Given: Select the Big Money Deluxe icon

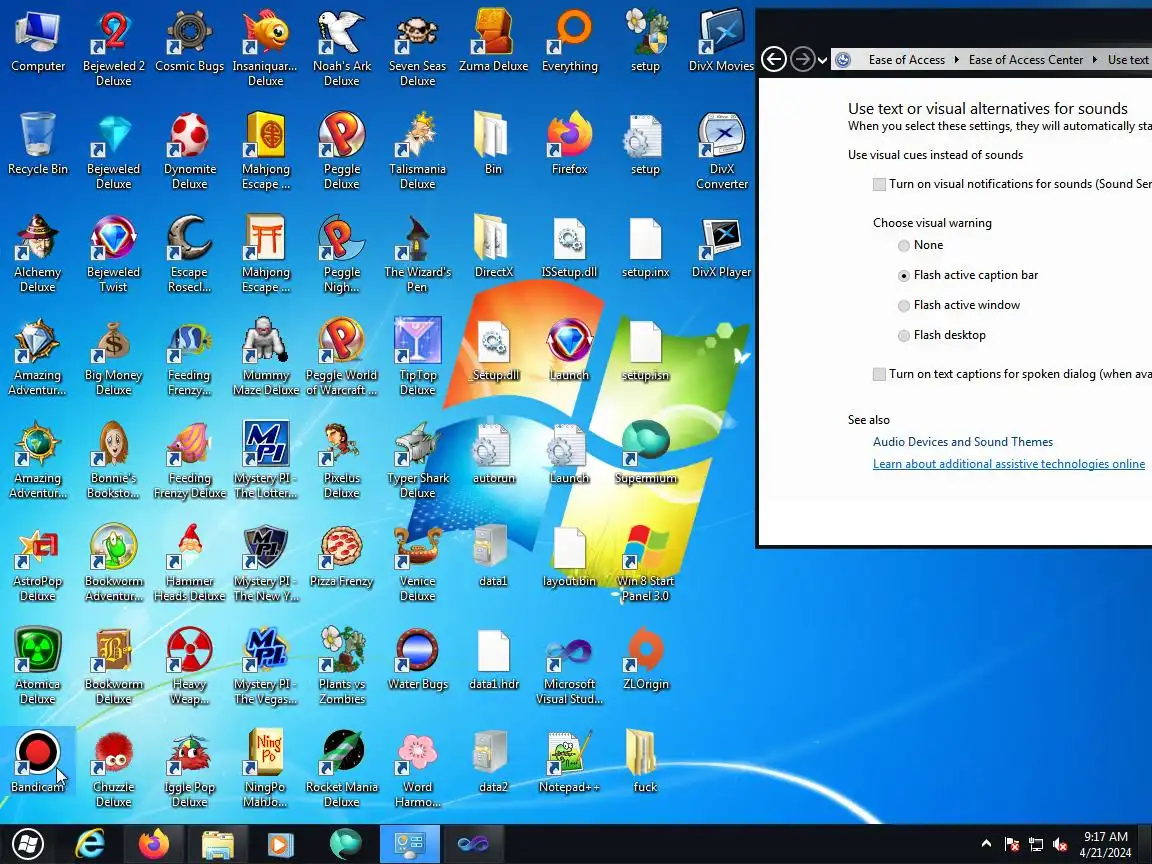Looking at the screenshot, I should tap(113, 356).
